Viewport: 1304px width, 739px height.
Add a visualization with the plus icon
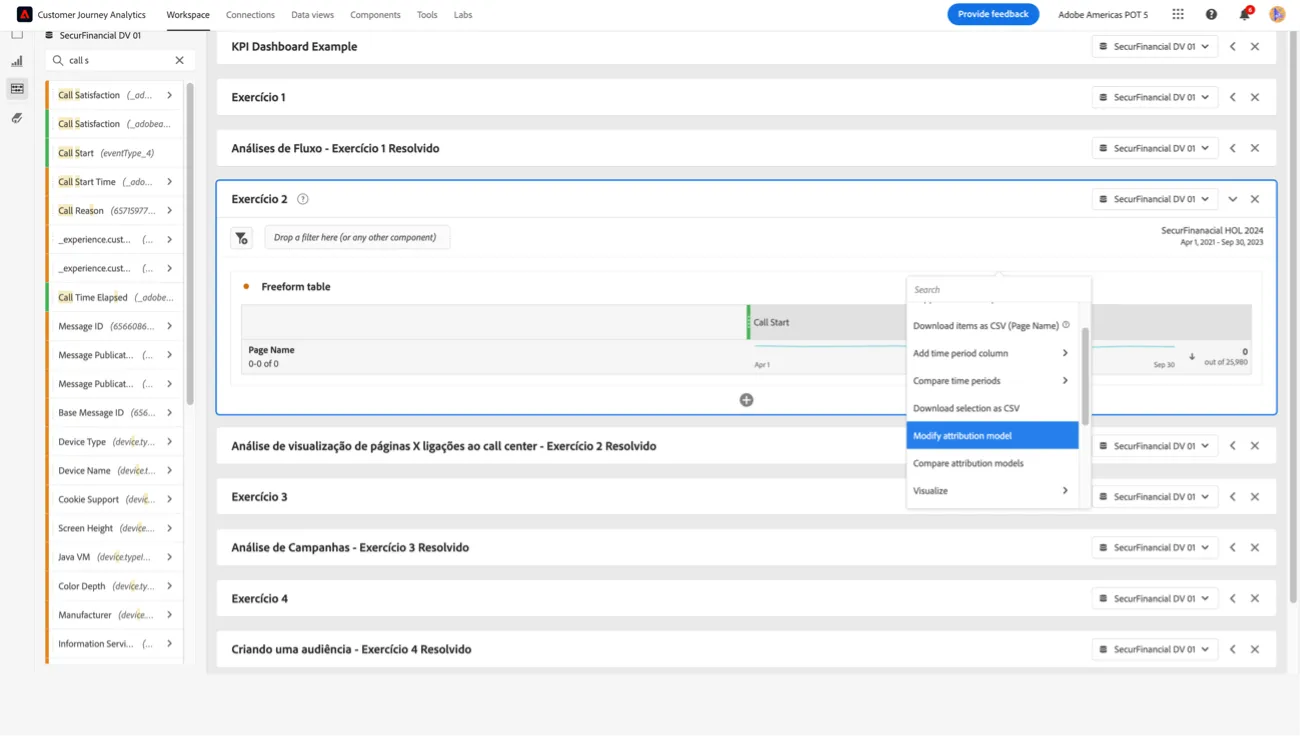(748, 401)
